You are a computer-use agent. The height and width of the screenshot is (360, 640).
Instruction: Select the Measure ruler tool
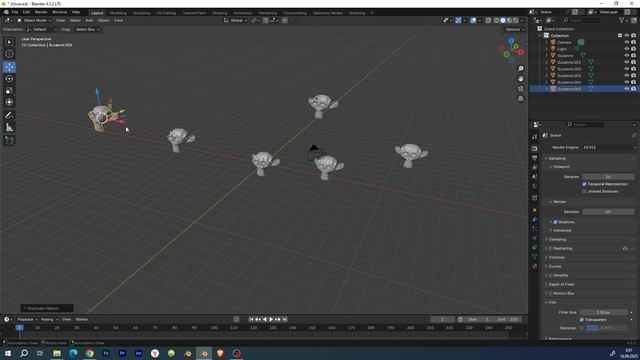point(9,128)
